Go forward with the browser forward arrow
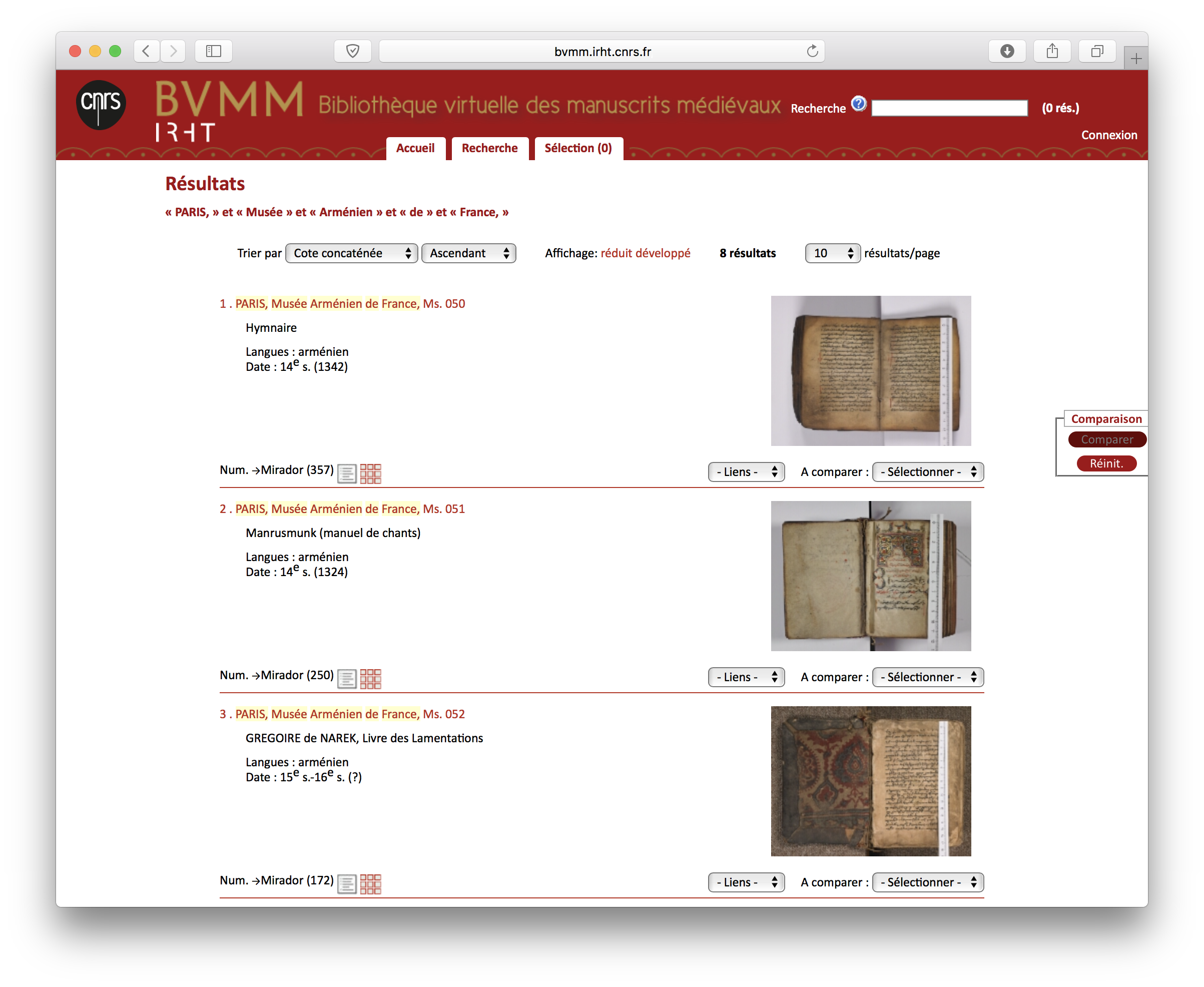Viewport: 1204px width, 987px height. pos(173,51)
